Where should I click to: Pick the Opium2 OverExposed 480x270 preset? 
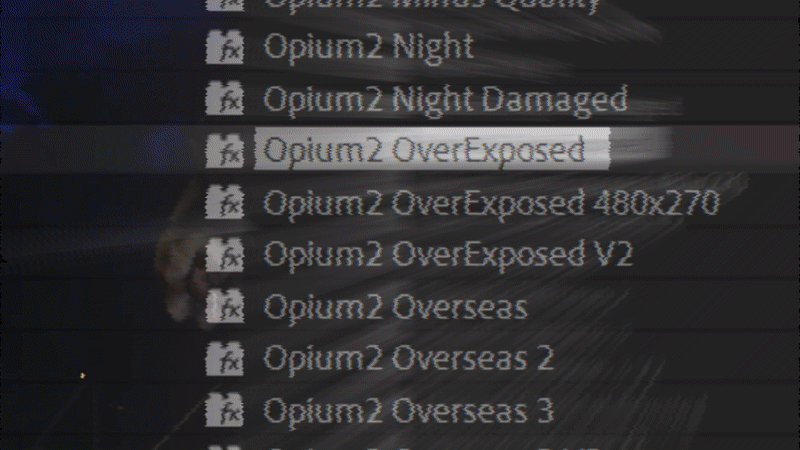point(491,203)
